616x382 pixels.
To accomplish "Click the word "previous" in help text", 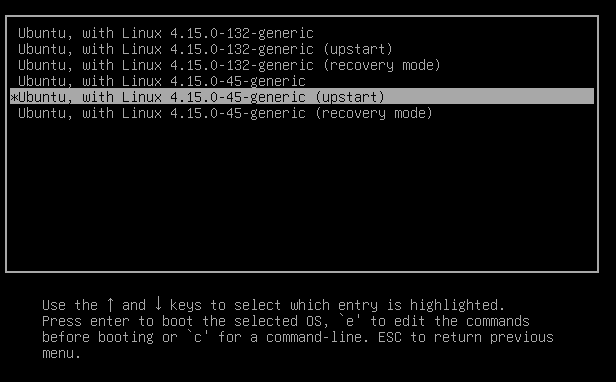I will (x=522, y=337).
